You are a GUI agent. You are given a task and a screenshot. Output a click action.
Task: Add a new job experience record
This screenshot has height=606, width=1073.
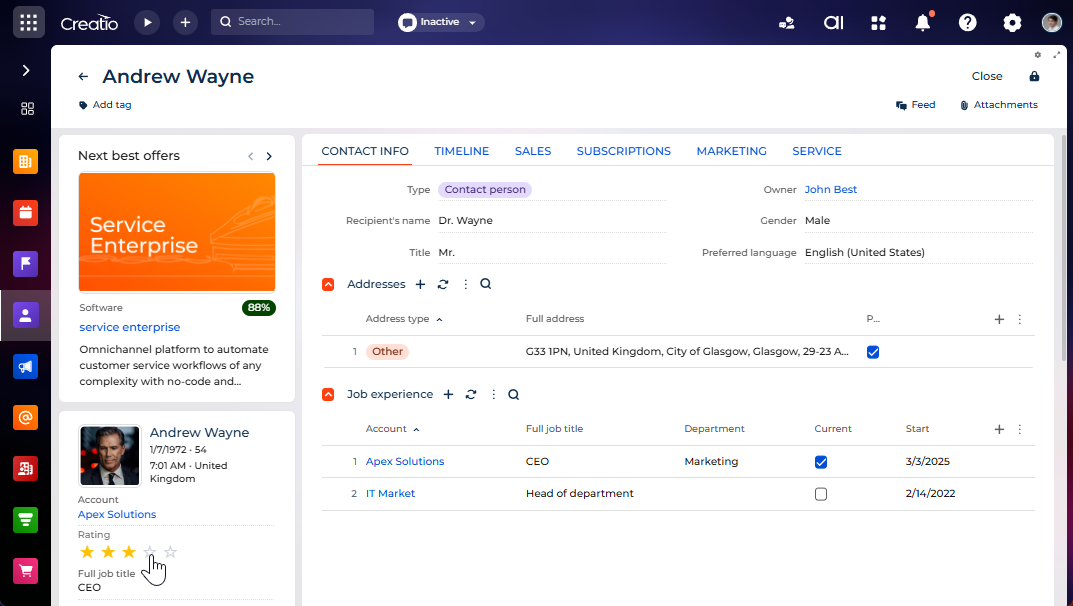tap(448, 394)
